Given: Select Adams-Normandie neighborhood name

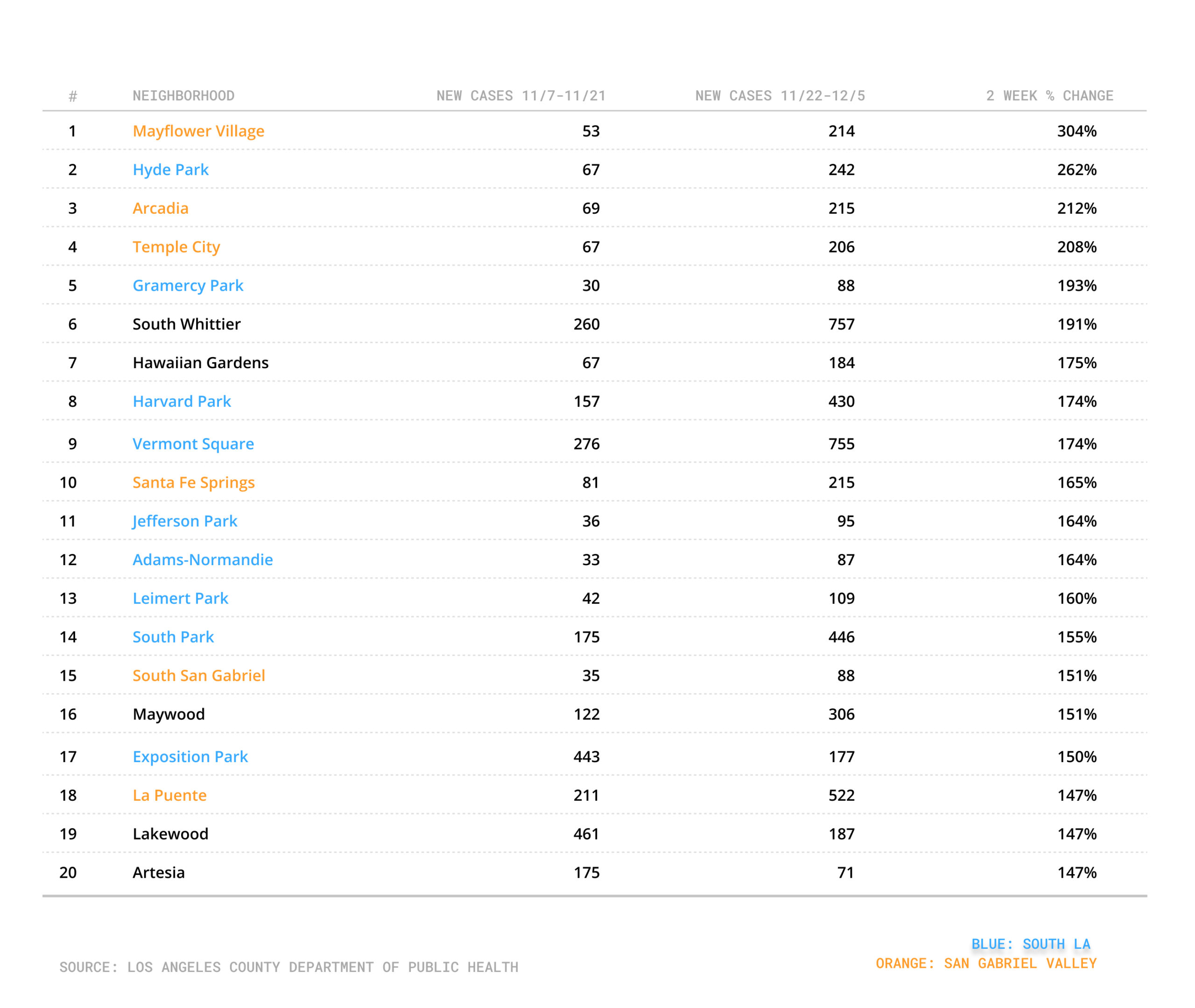Looking at the screenshot, I should click(203, 560).
